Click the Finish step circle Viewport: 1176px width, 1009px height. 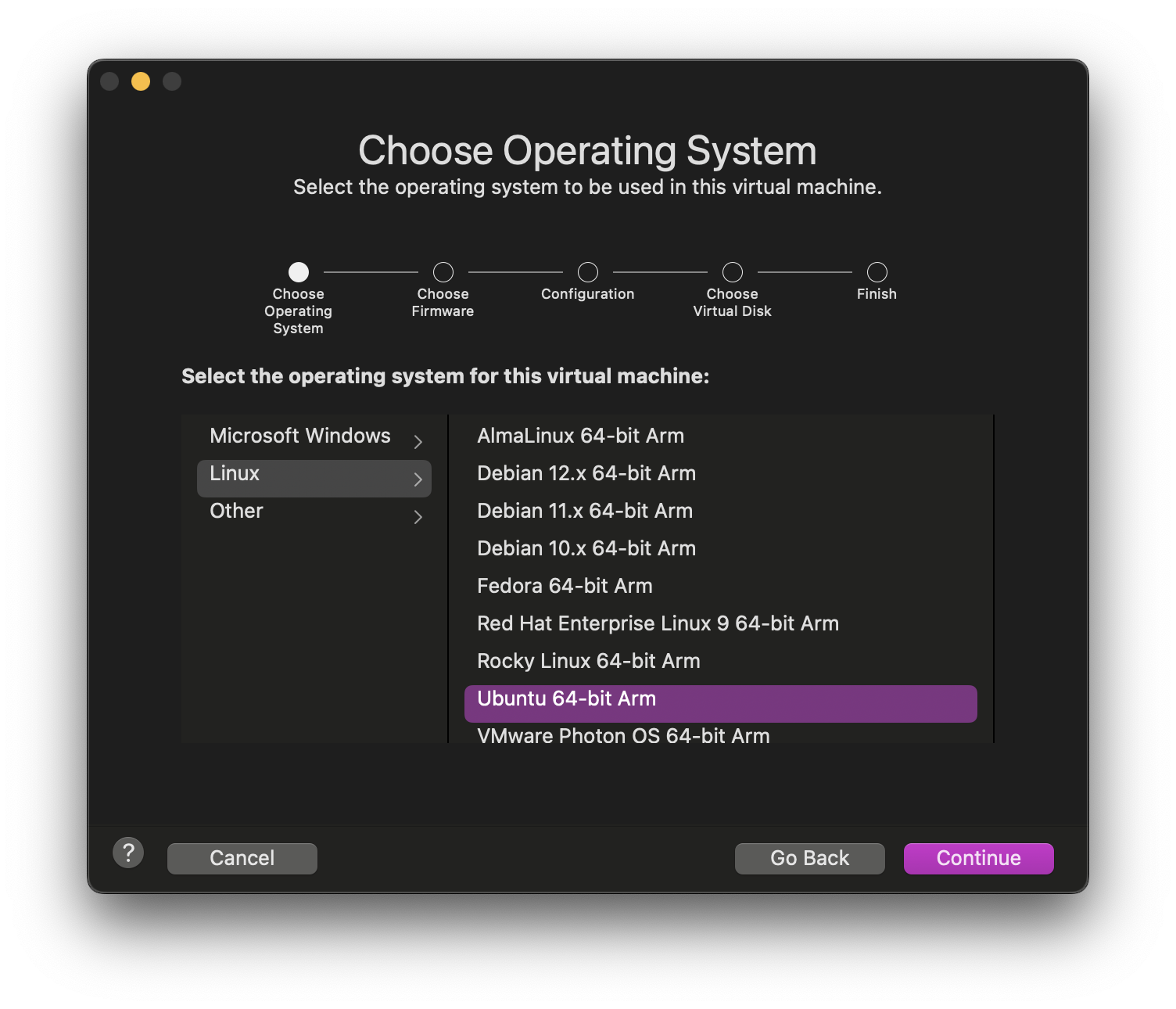pos(877,272)
